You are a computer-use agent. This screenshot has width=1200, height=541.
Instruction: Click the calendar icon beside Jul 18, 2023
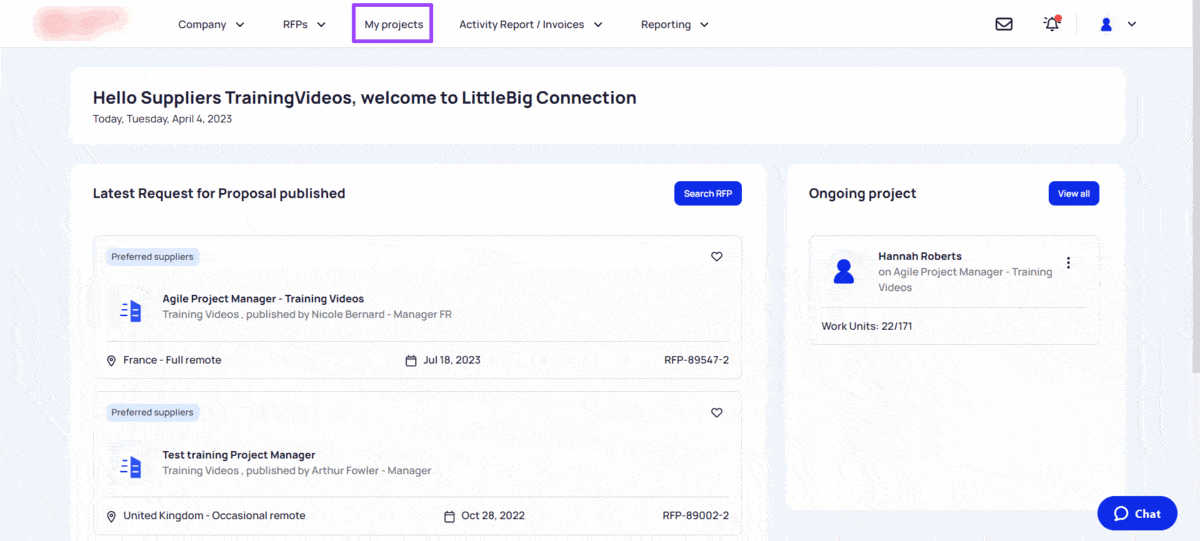click(x=411, y=361)
